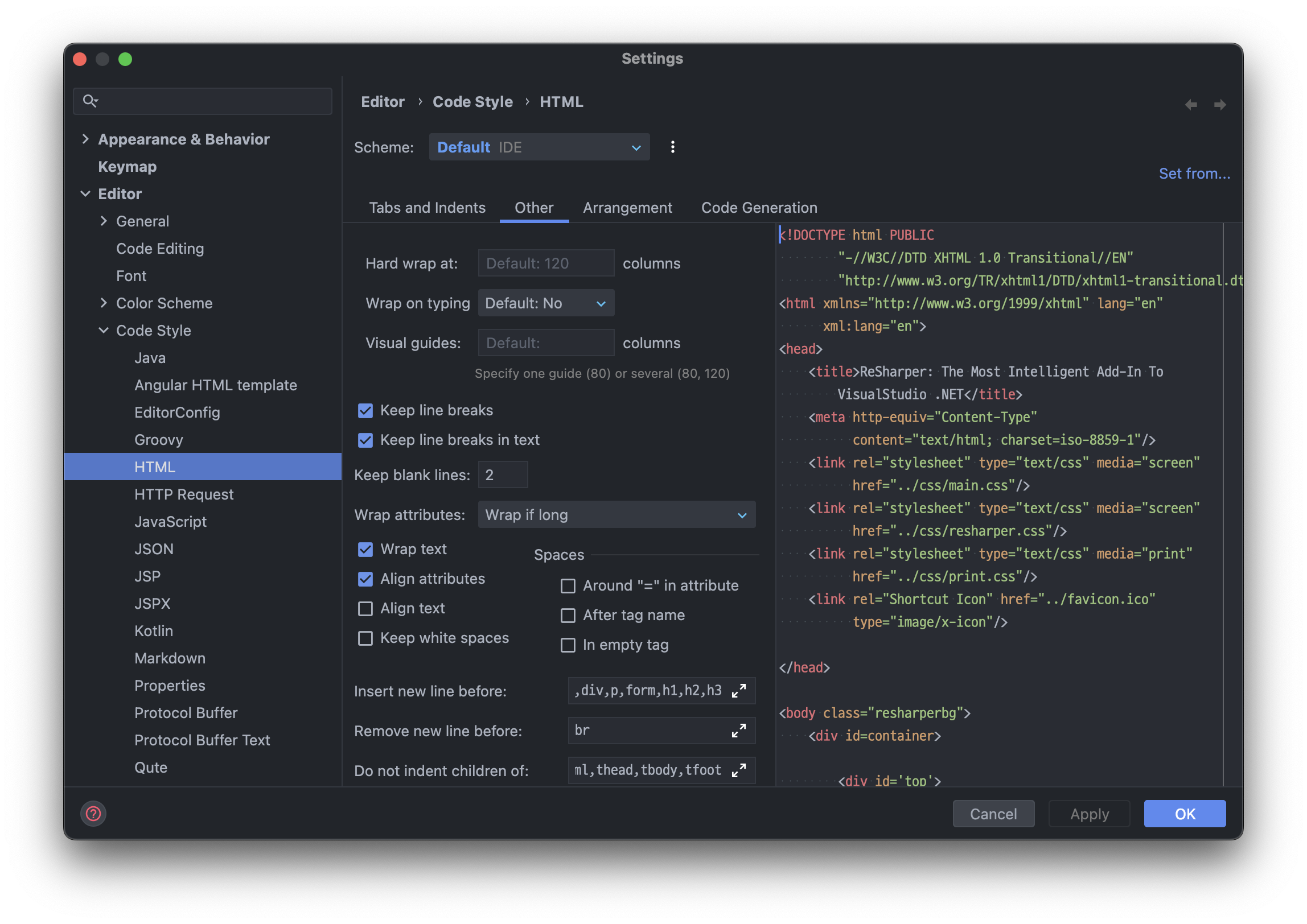Enable the Align text checkbox
This screenshot has width=1307, height=924.
[x=365, y=608]
